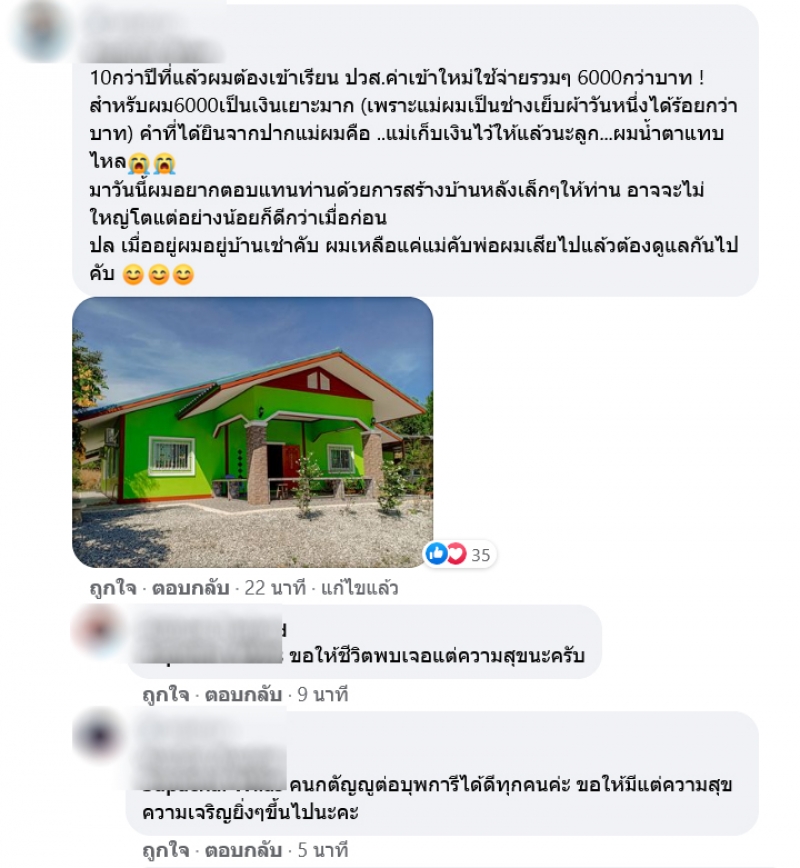Viewport: 800px width, 868px height.
Task: Click the blue like reaction icon
Action: [437, 554]
